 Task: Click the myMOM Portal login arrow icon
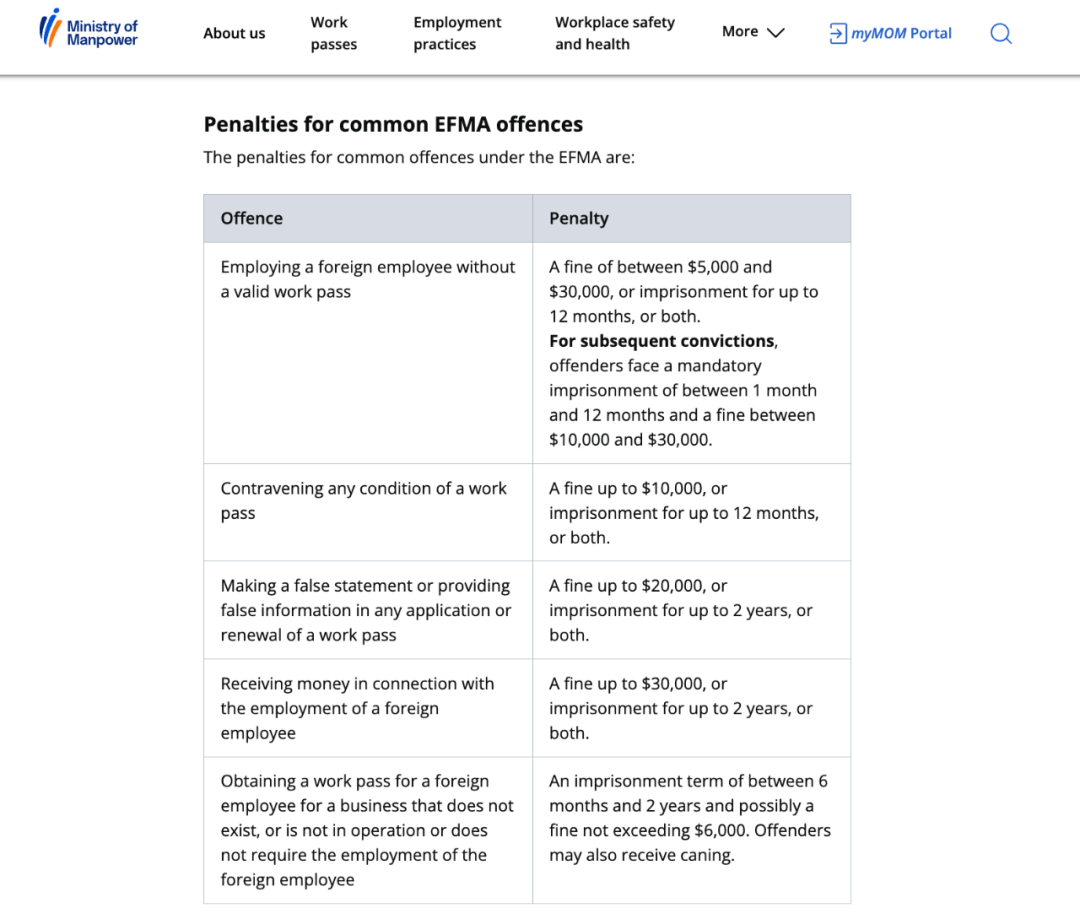tap(838, 33)
